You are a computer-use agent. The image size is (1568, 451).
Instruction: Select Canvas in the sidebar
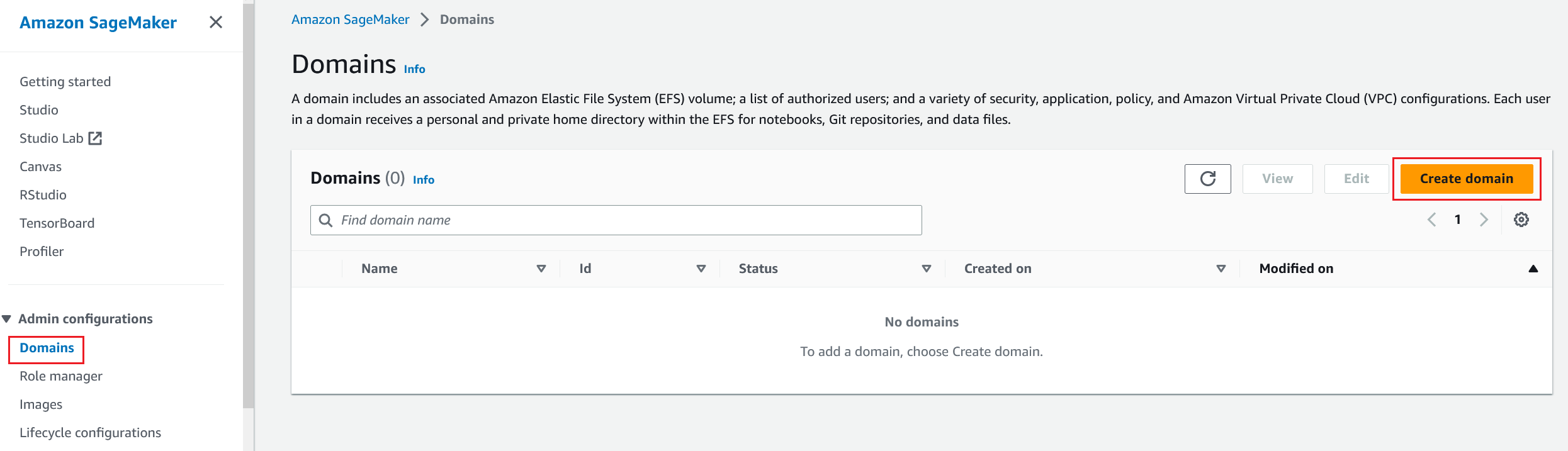40,167
